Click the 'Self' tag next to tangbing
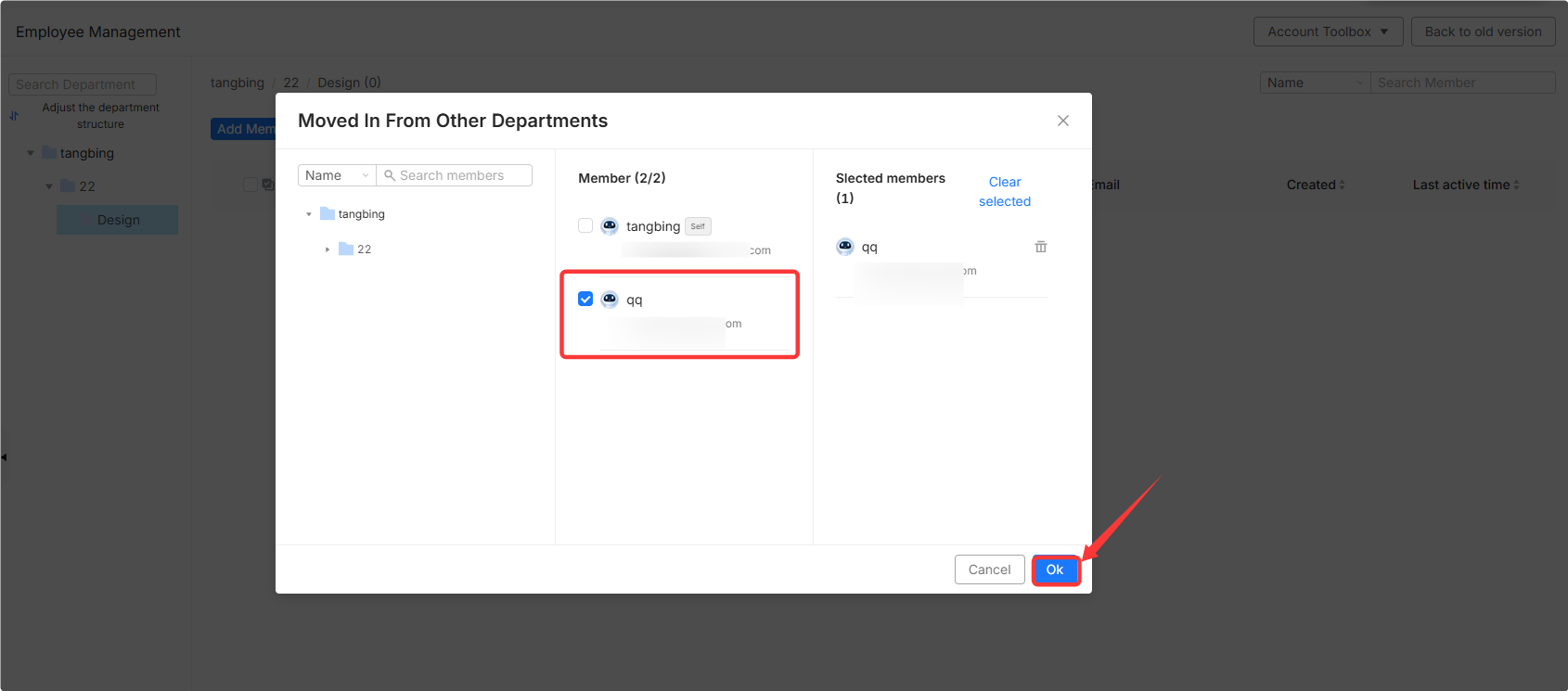 (698, 226)
